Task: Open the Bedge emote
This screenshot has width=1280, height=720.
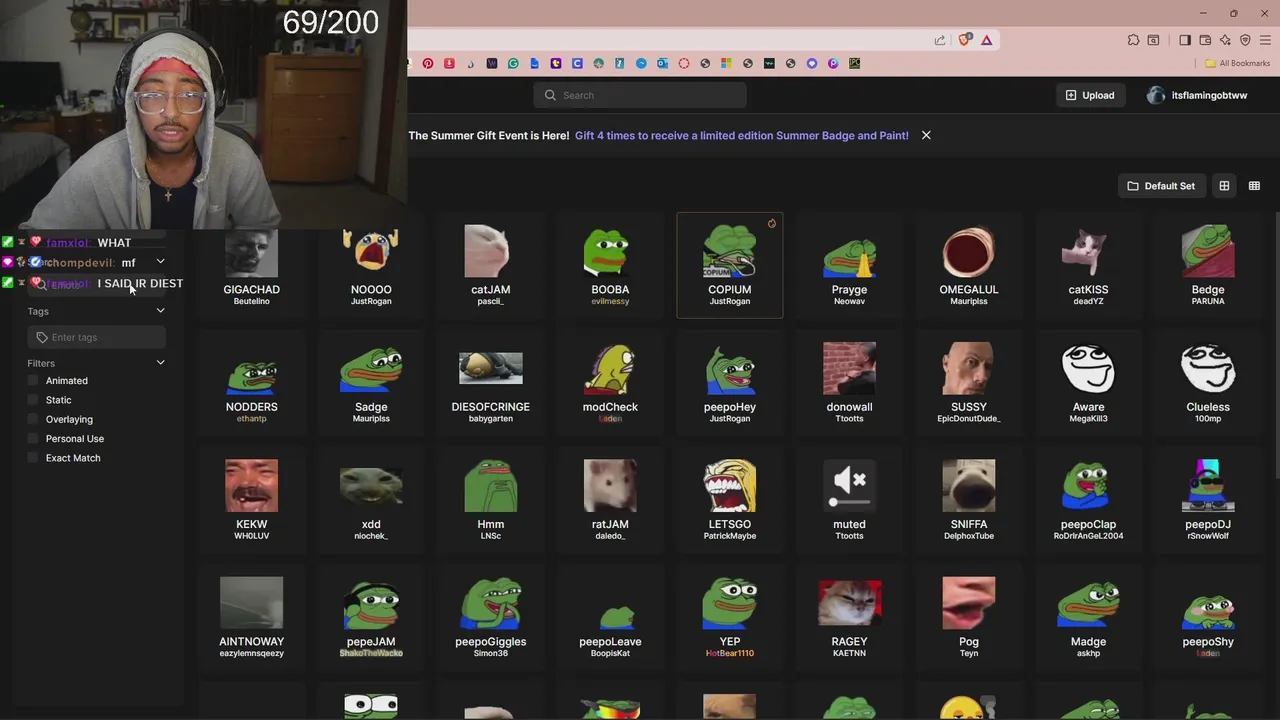Action: coord(1208,265)
